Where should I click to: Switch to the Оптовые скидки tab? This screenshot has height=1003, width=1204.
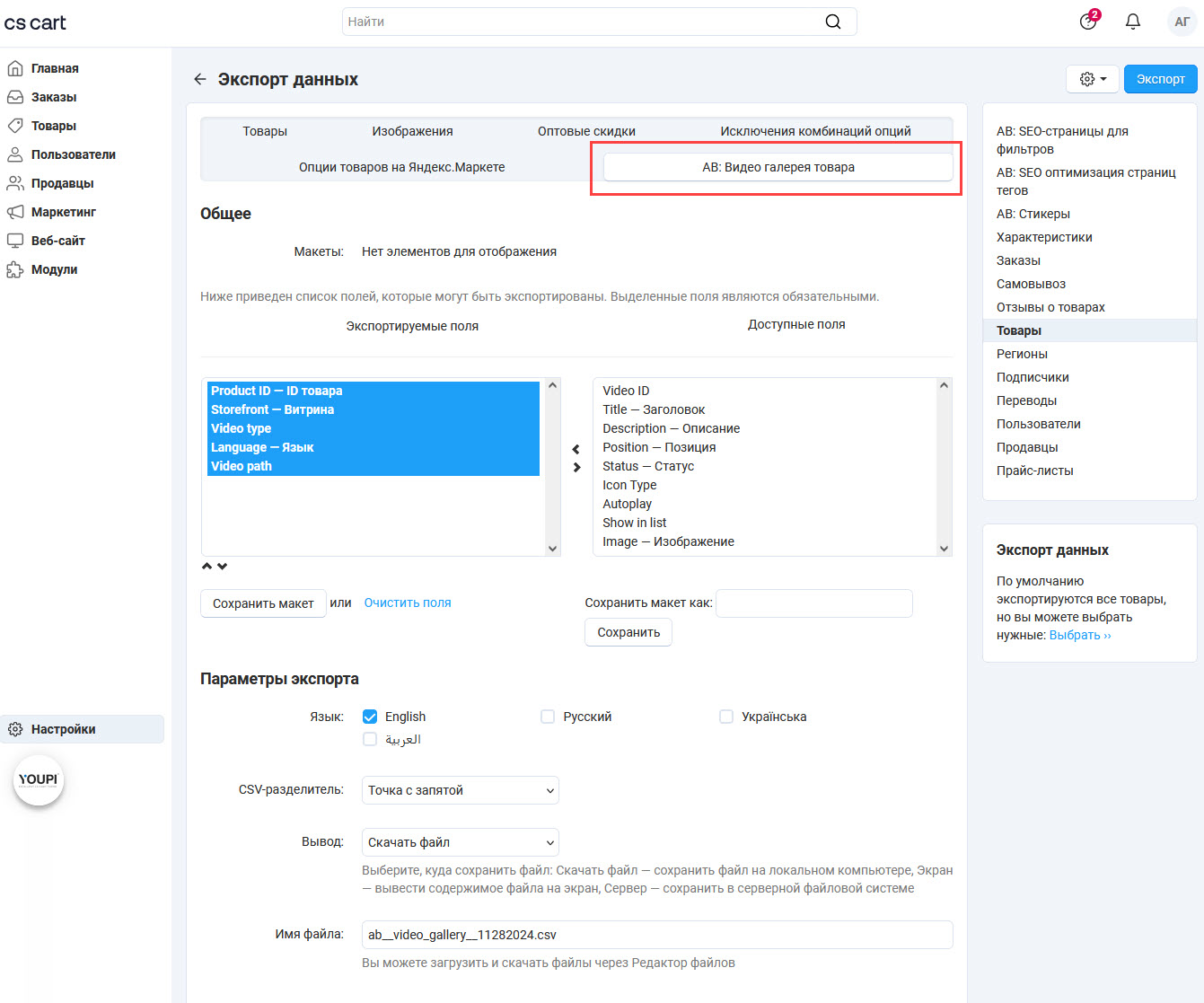tap(586, 131)
